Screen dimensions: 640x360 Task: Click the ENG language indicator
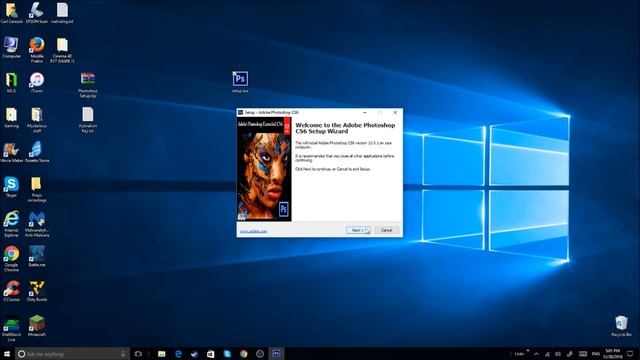coord(596,354)
